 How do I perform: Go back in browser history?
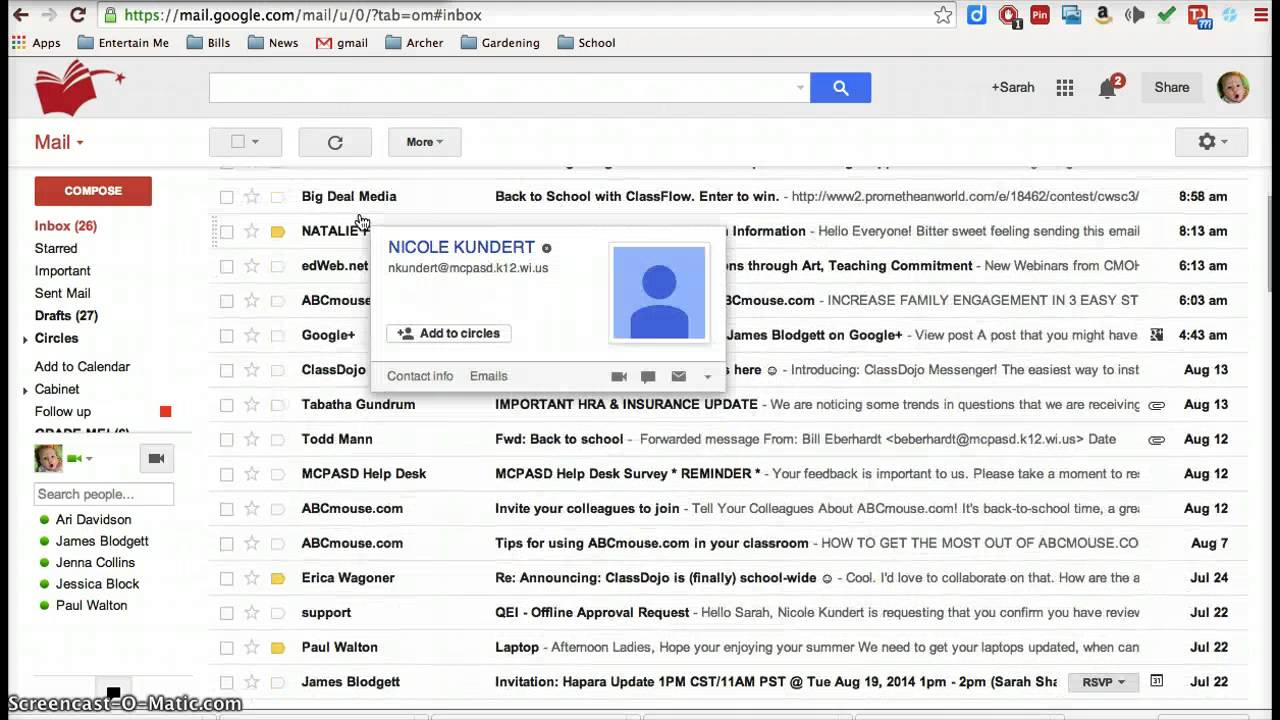pos(20,15)
